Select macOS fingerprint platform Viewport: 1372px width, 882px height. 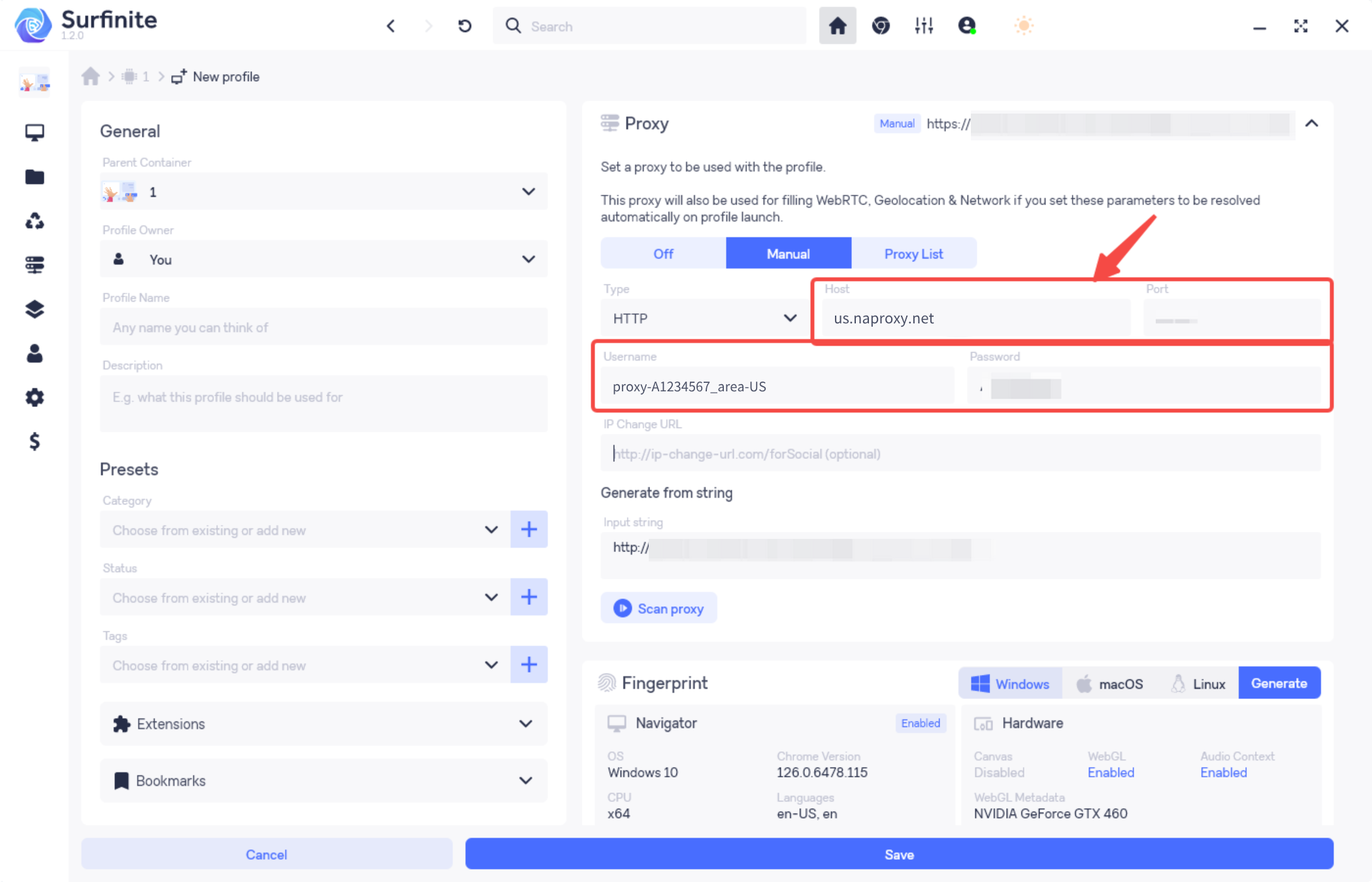[1109, 683]
